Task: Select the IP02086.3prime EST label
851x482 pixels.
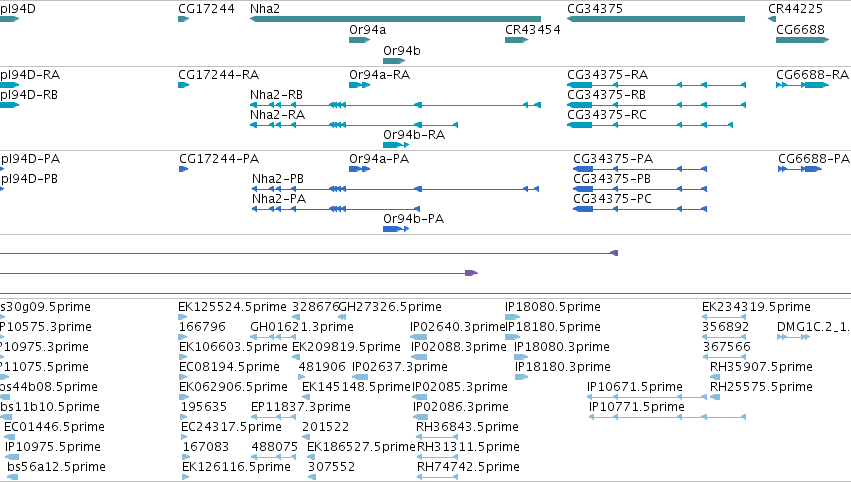Action: click(461, 407)
